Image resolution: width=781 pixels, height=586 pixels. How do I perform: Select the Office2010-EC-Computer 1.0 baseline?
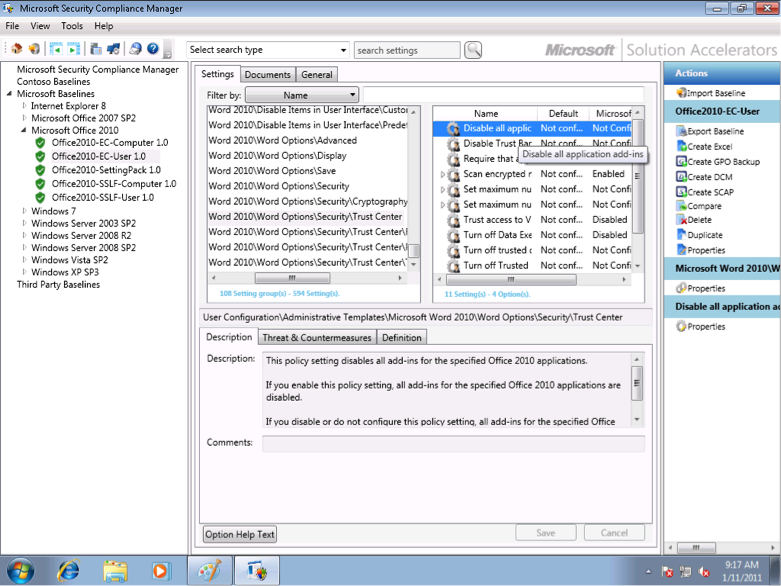click(x=110, y=142)
